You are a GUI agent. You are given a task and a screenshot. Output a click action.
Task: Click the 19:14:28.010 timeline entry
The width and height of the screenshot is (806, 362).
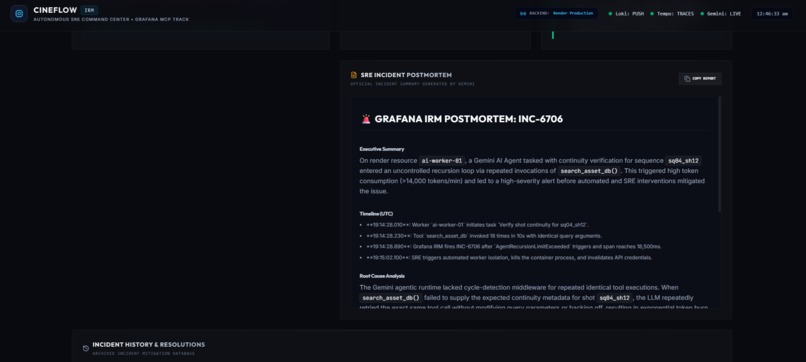(x=478, y=225)
